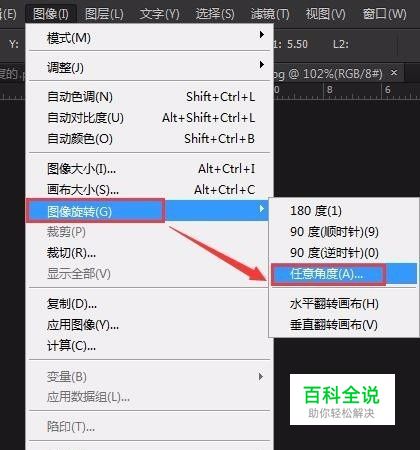Select 图像旋转(G) submenu entry
This screenshot has width=420, height=450.
(x=147, y=211)
